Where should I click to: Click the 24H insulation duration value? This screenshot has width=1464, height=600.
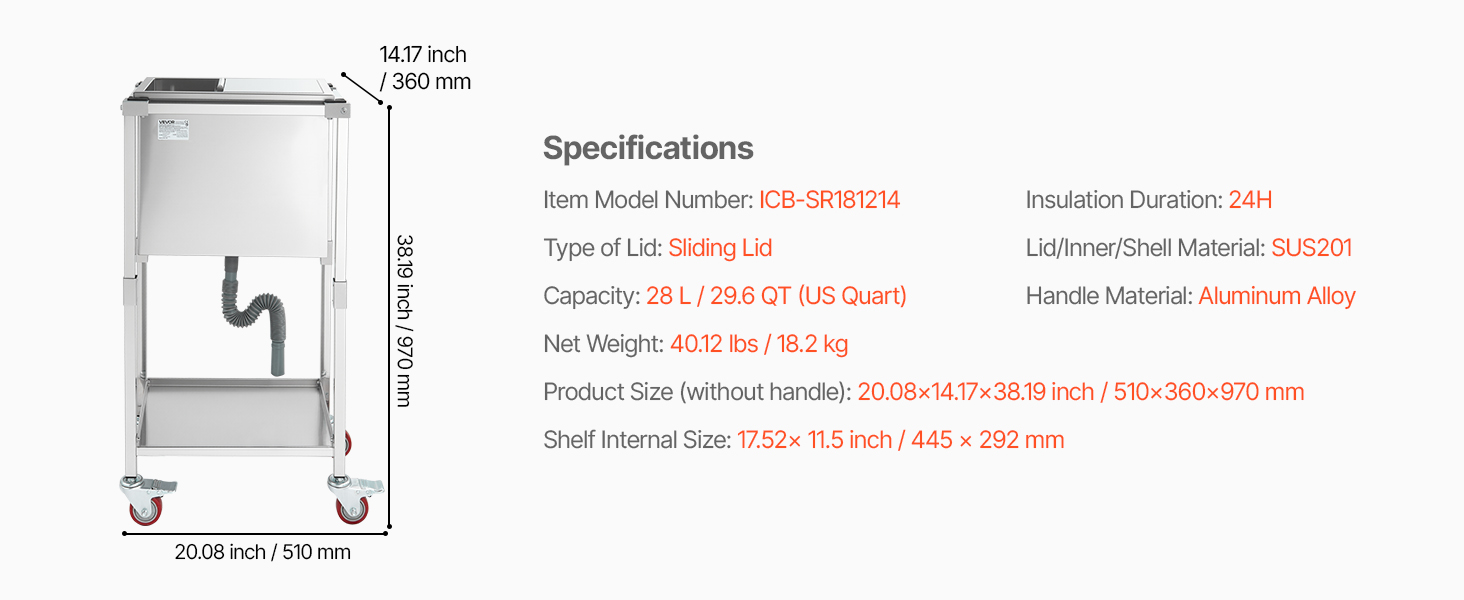click(x=1250, y=200)
